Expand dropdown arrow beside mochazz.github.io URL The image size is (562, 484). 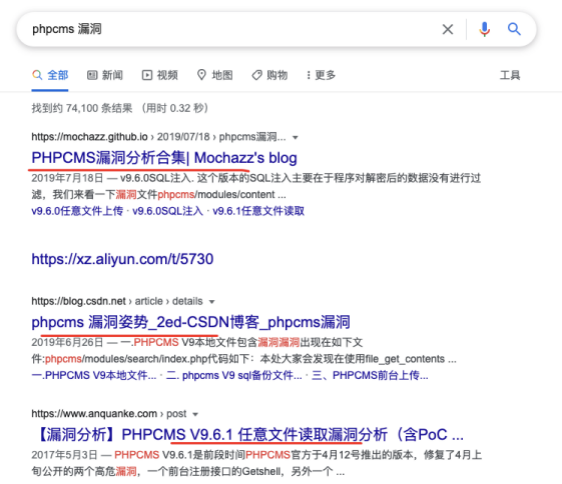(x=295, y=137)
